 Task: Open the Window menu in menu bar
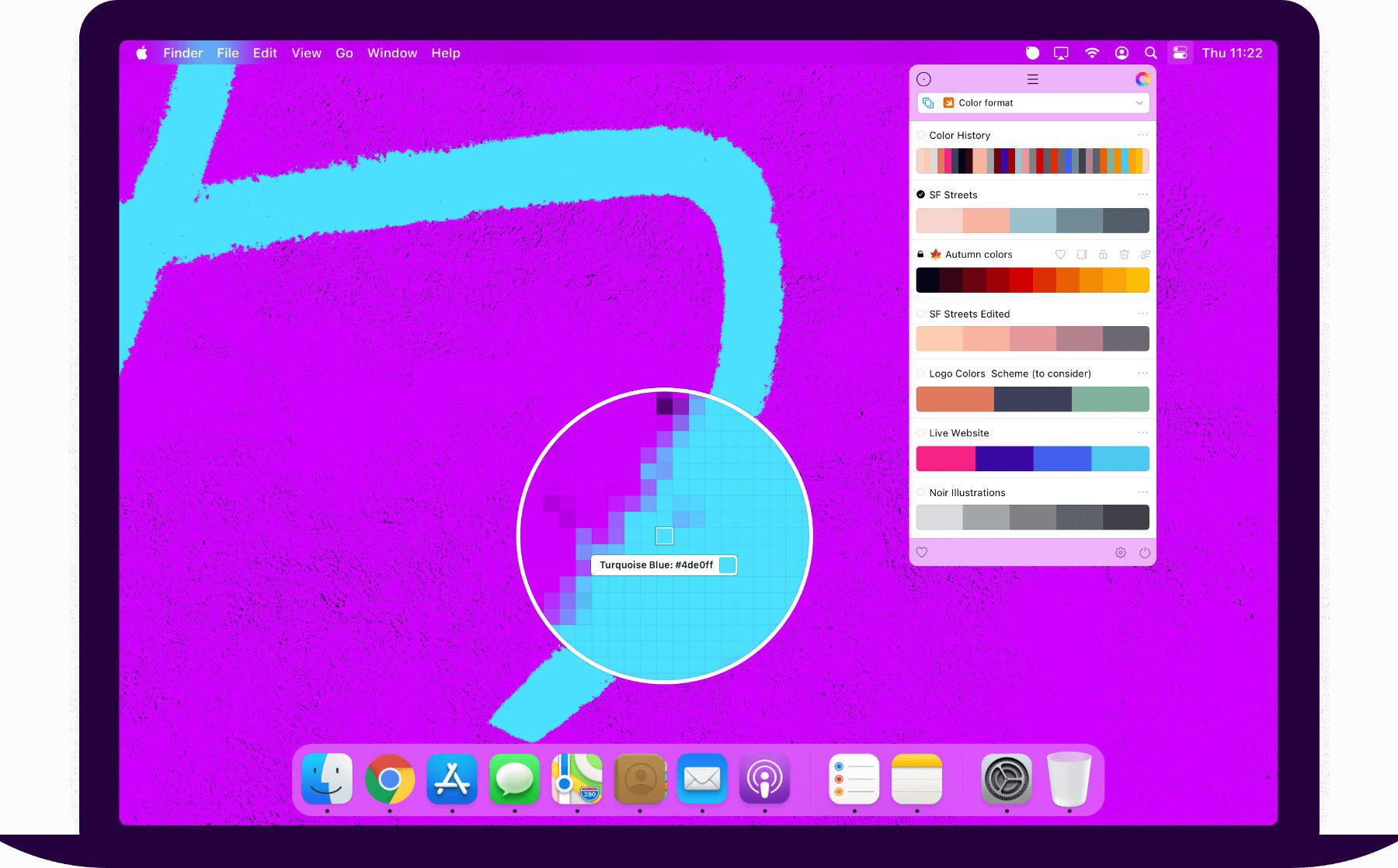coord(392,54)
